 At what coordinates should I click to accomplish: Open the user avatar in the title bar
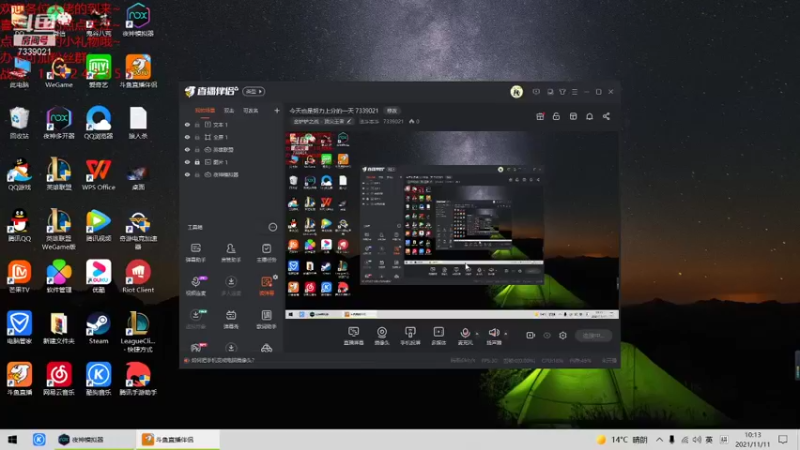coord(516,92)
